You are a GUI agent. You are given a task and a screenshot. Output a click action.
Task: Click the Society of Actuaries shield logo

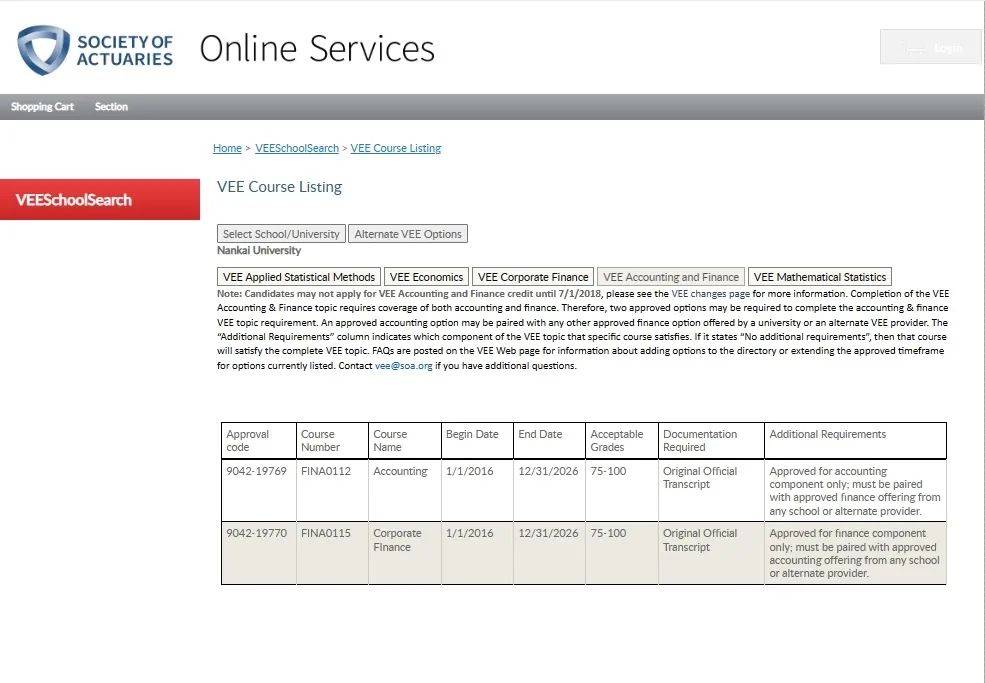point(43,50)
